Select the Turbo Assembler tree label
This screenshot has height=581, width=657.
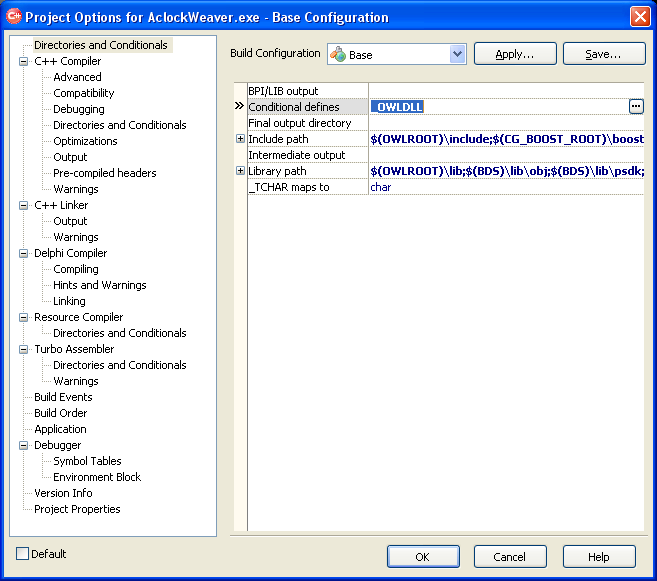point(74,349)
